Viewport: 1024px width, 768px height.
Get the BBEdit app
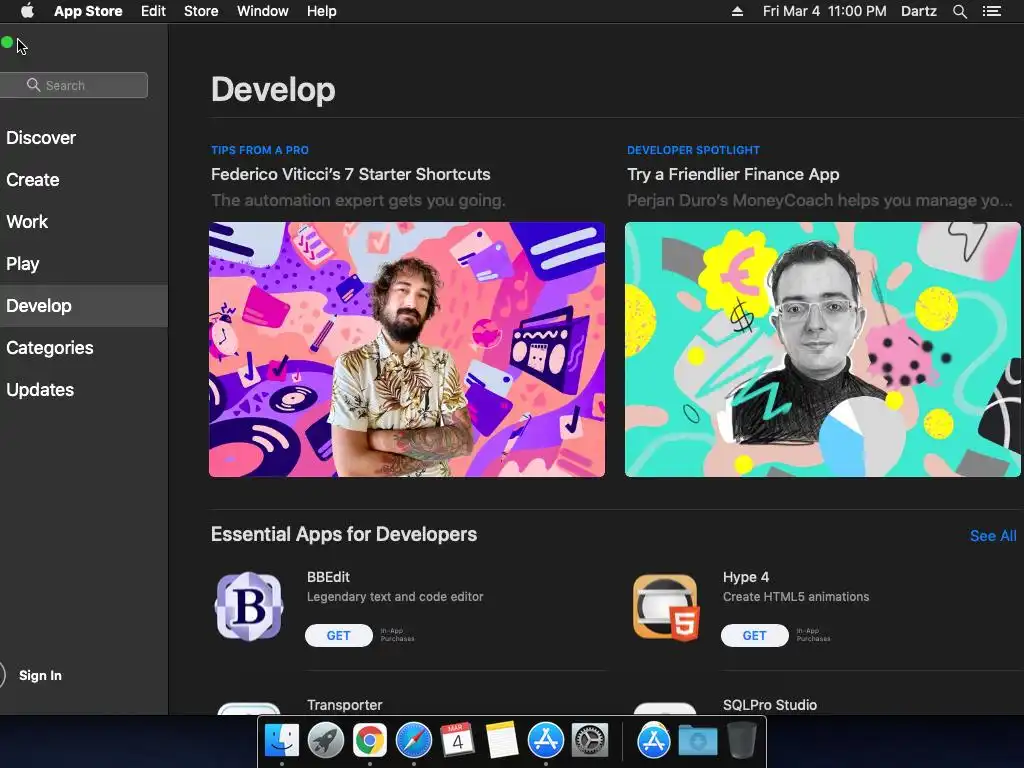coord(339,635)
